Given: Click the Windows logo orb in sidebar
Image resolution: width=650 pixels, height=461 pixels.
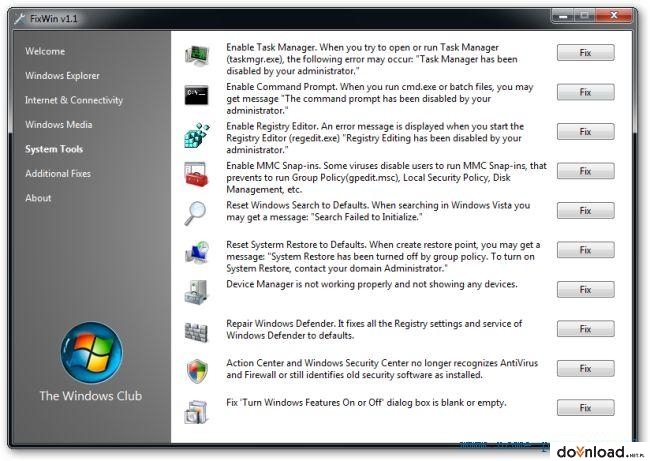Looking at the screenshot, I should pyautogui.click(x=92, y=353).
